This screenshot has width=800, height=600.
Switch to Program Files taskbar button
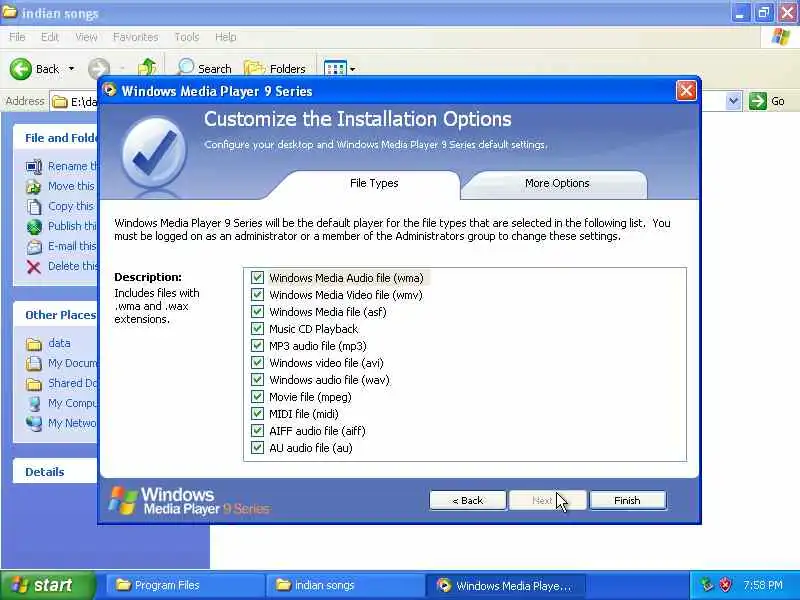[x=185, y=585]
